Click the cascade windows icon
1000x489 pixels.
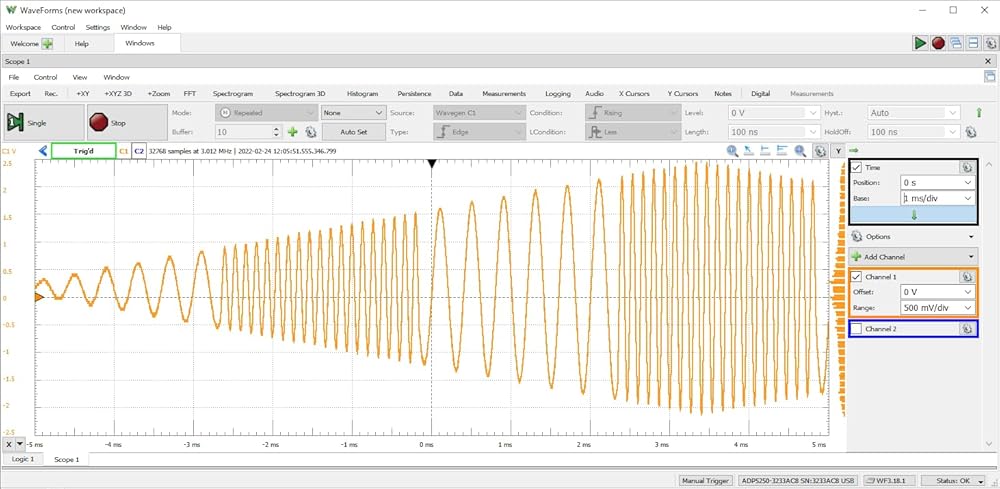955,43
